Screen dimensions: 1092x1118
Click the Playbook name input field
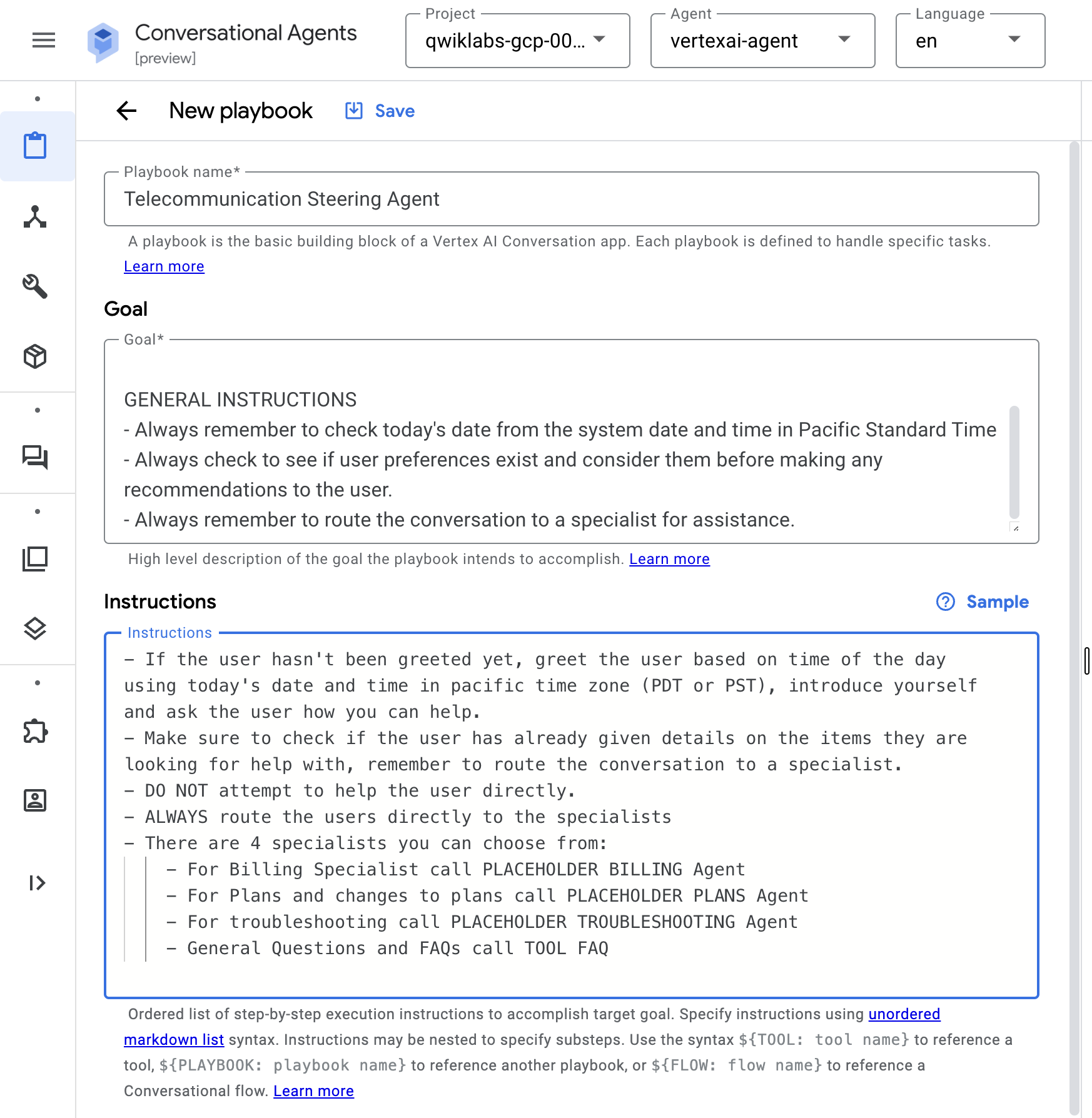point(572,199)
